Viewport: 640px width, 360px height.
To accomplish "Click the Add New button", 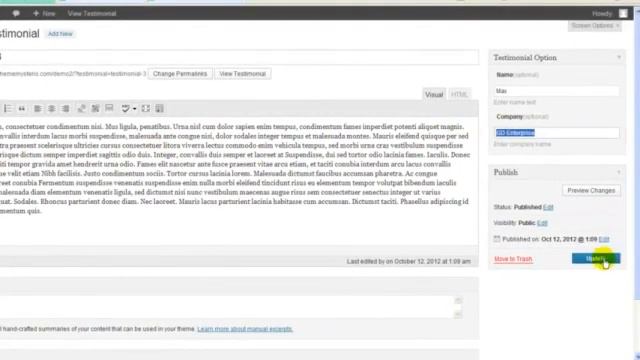I will tap(60, 34).
